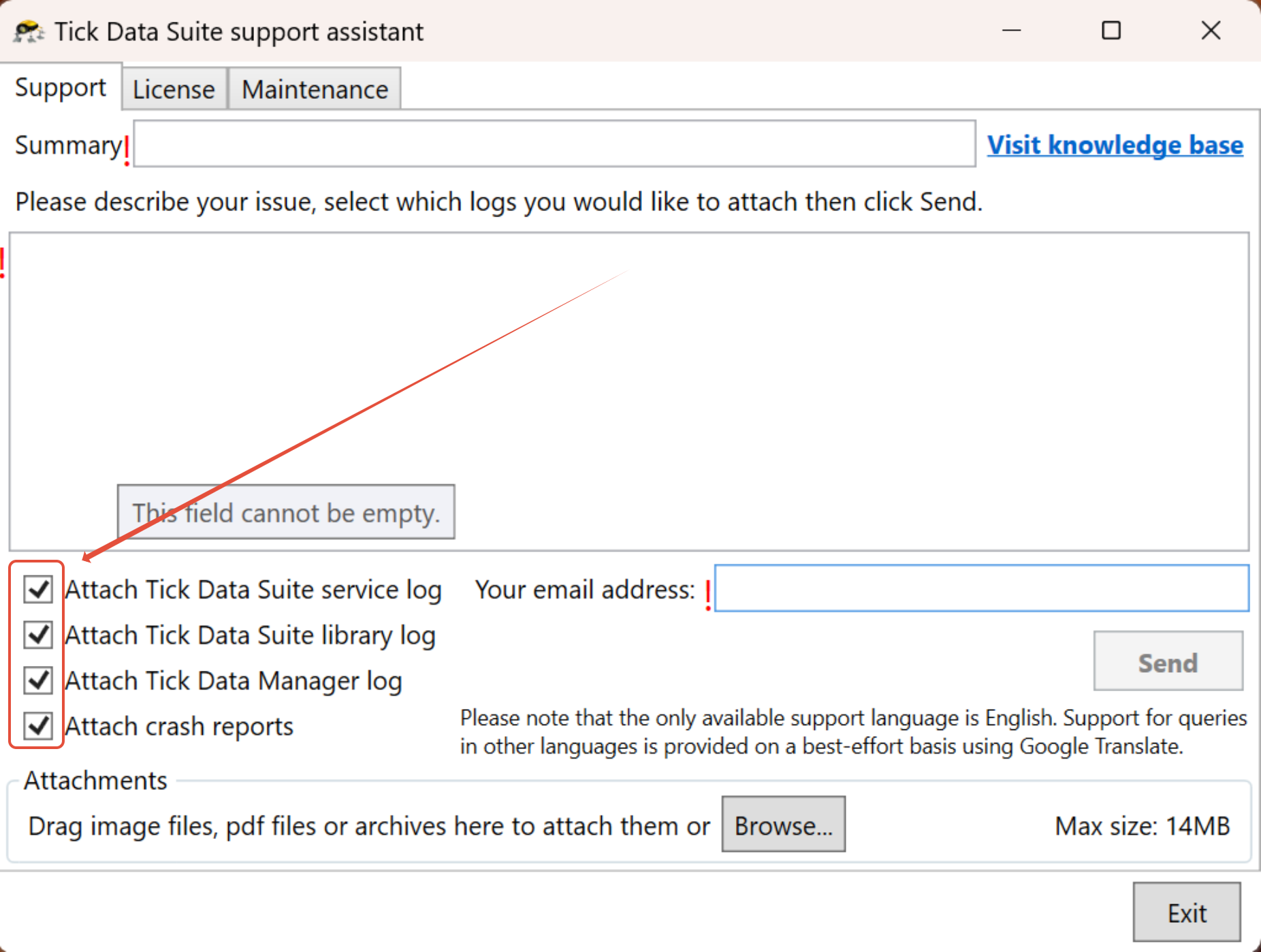Minimize the support assistant window
This screenshot has width=1261, height=952.
click(x=1012, y=31)
